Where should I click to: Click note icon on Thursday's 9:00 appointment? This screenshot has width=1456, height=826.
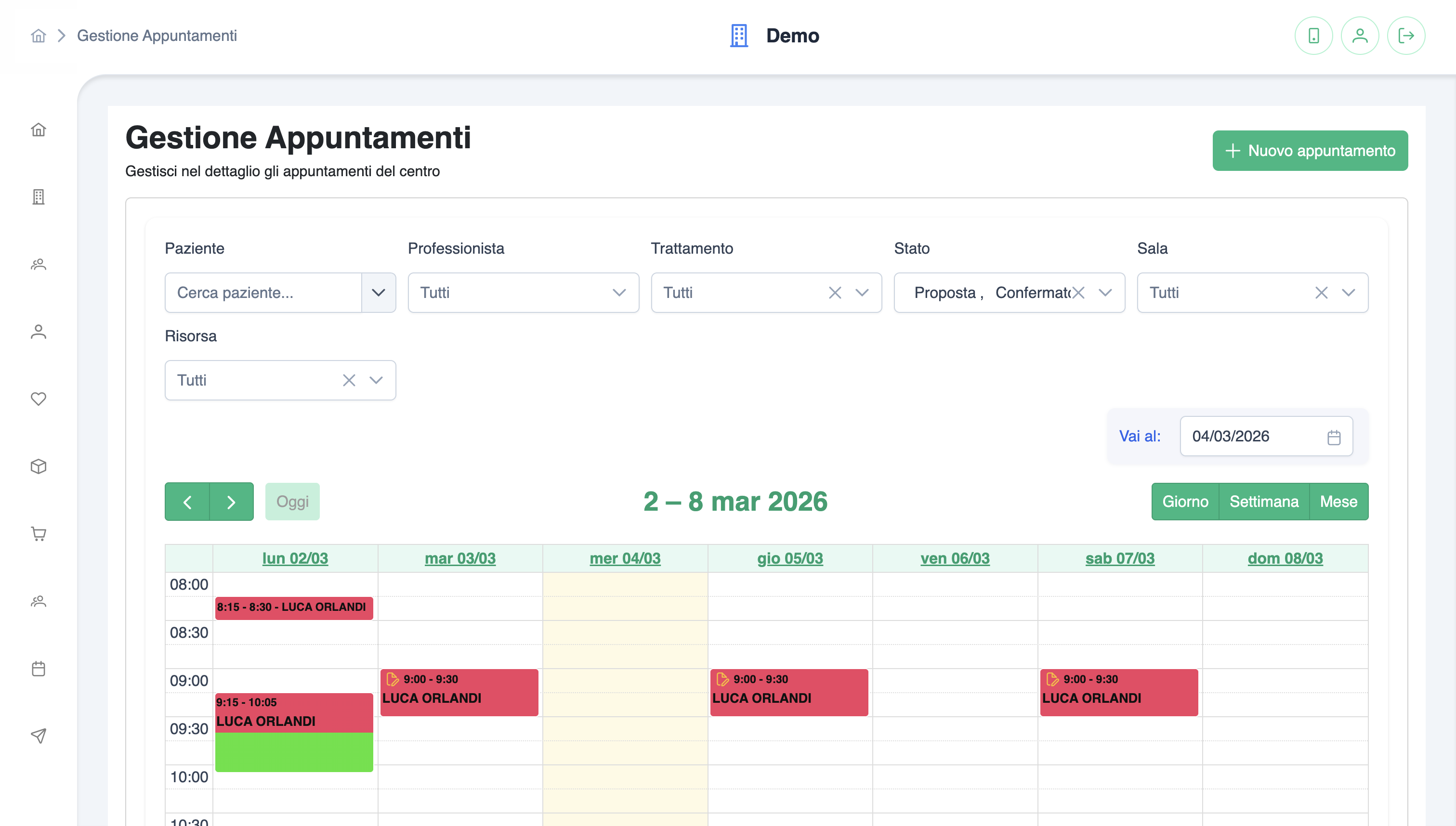[722, 679]
